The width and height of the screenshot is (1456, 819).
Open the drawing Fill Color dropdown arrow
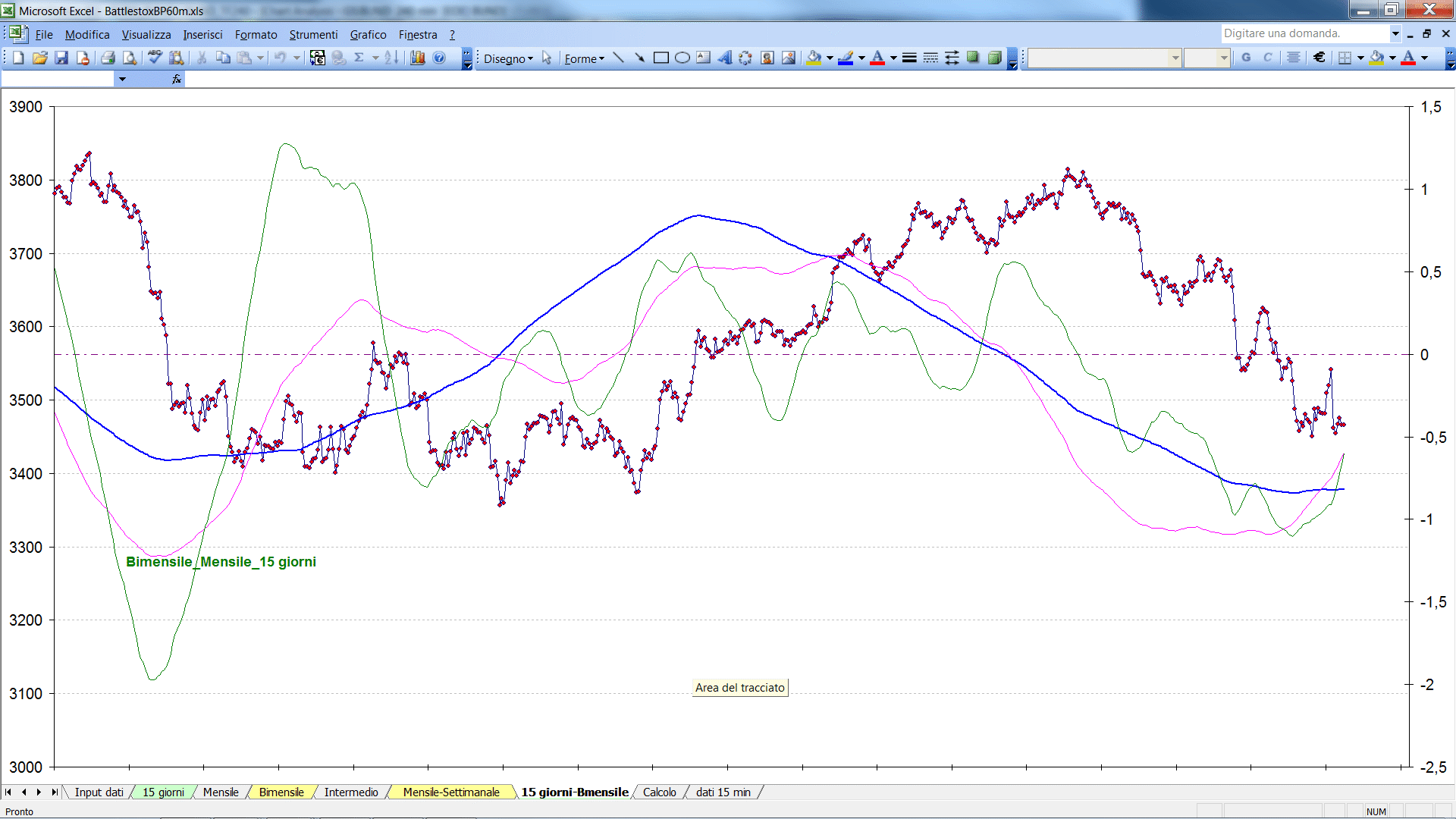[x=830, y=58]
